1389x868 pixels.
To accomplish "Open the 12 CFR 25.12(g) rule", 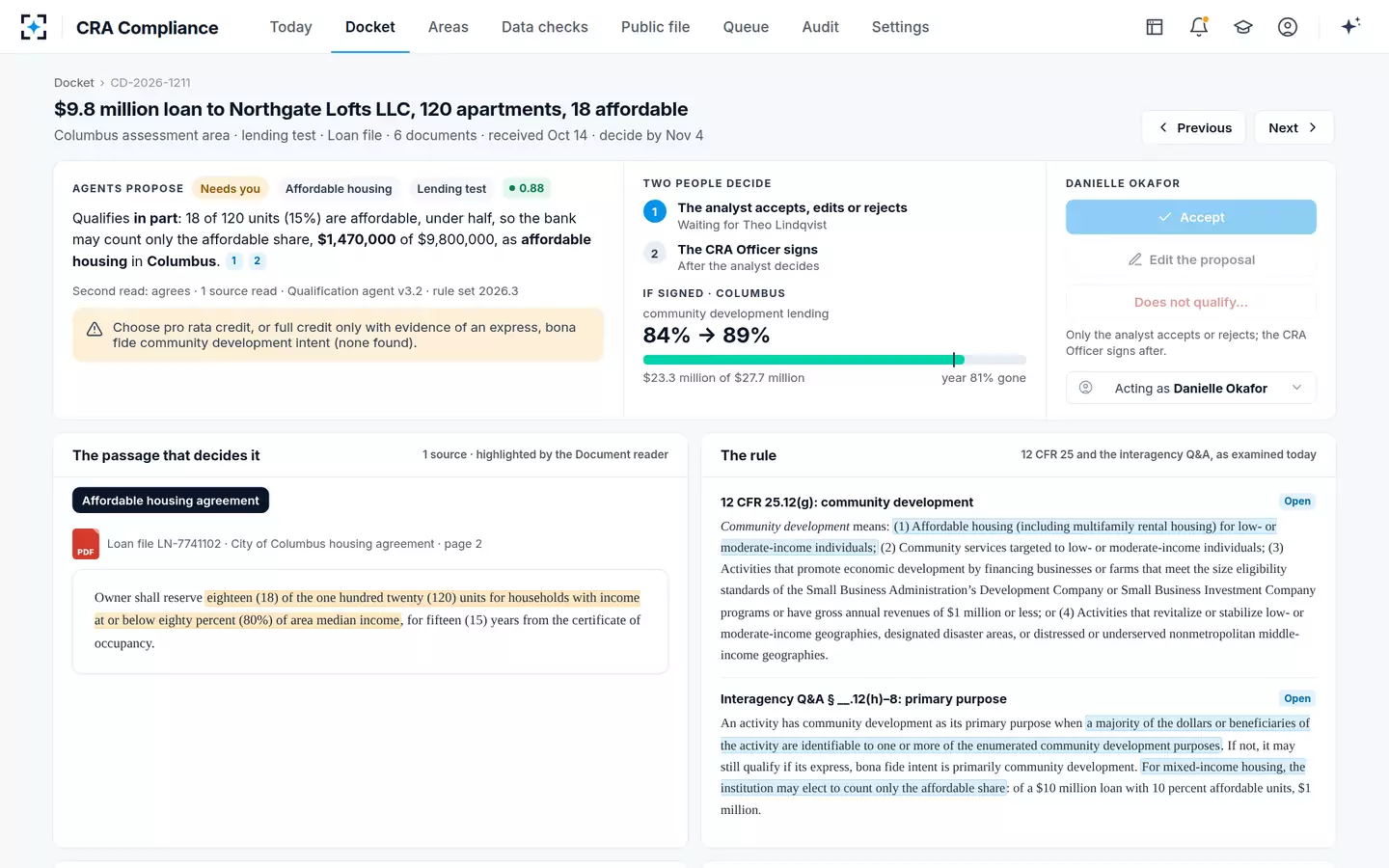I will (x=1297, y=502).
